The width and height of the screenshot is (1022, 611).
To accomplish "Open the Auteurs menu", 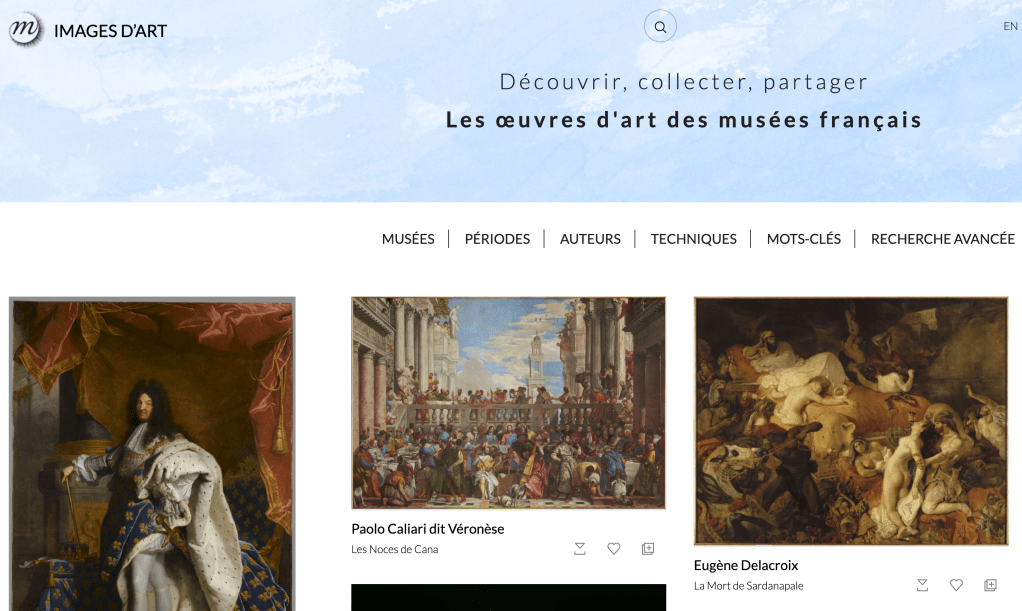I will (590, 239).
